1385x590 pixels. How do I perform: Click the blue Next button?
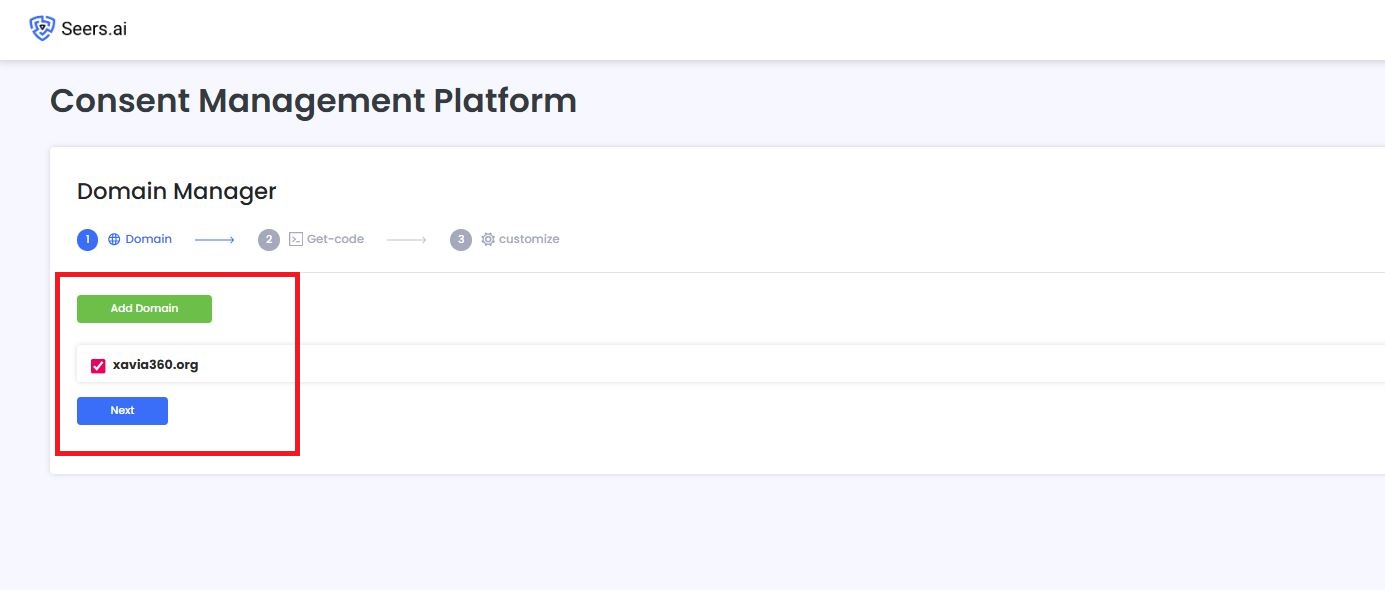(122, 410)
